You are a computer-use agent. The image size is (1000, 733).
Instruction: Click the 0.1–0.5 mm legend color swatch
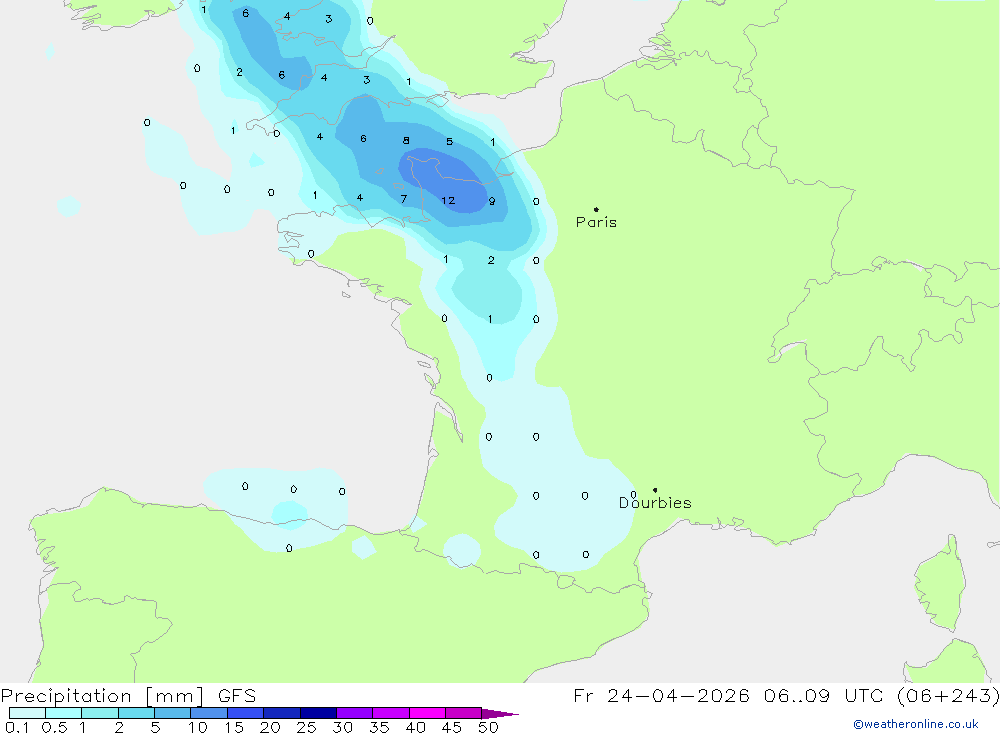click(27, 713)
